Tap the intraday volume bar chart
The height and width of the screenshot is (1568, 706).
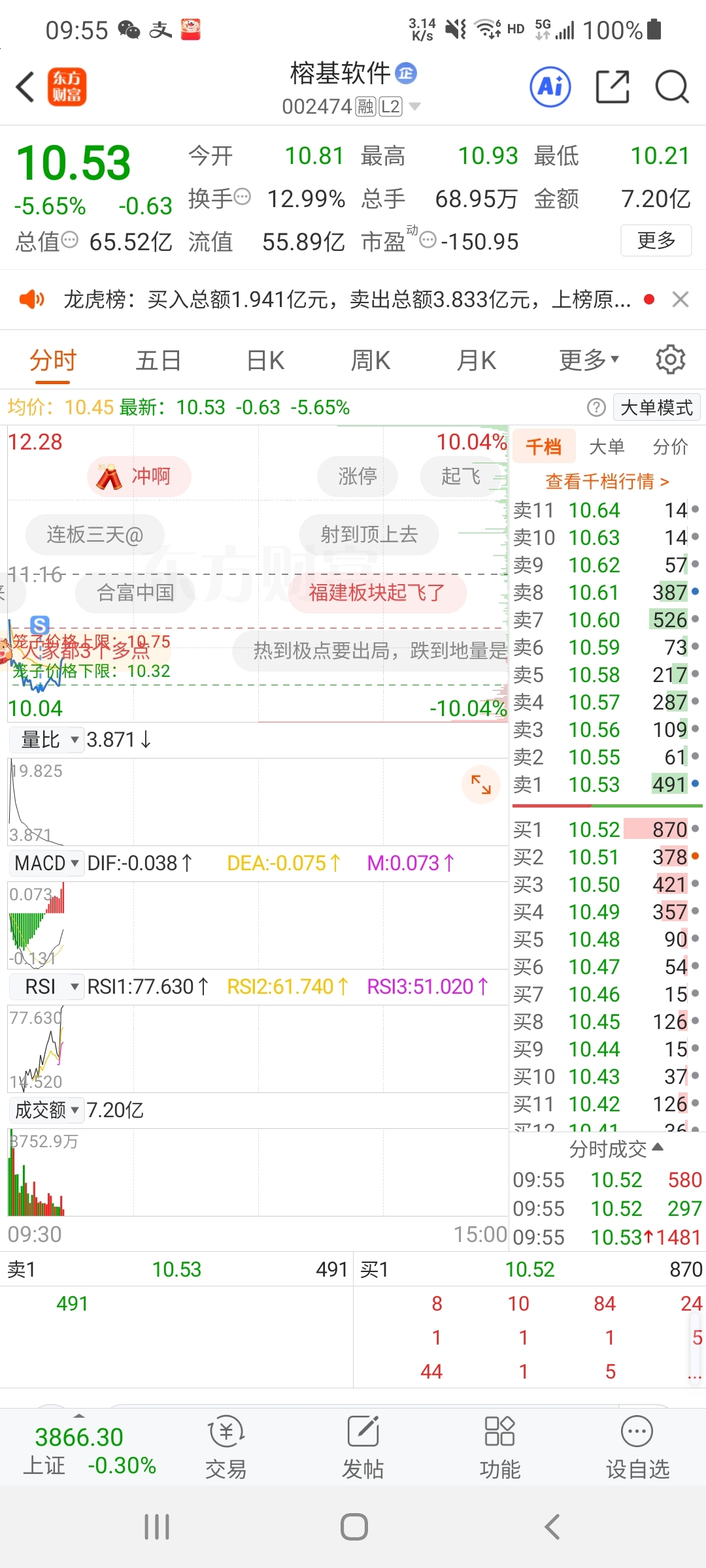pyautogui.click(x=258, y=1172)
